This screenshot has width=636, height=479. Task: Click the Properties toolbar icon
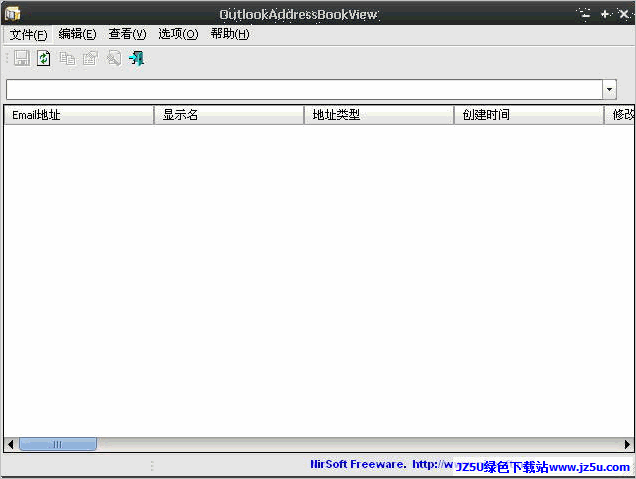click(90, 58)
